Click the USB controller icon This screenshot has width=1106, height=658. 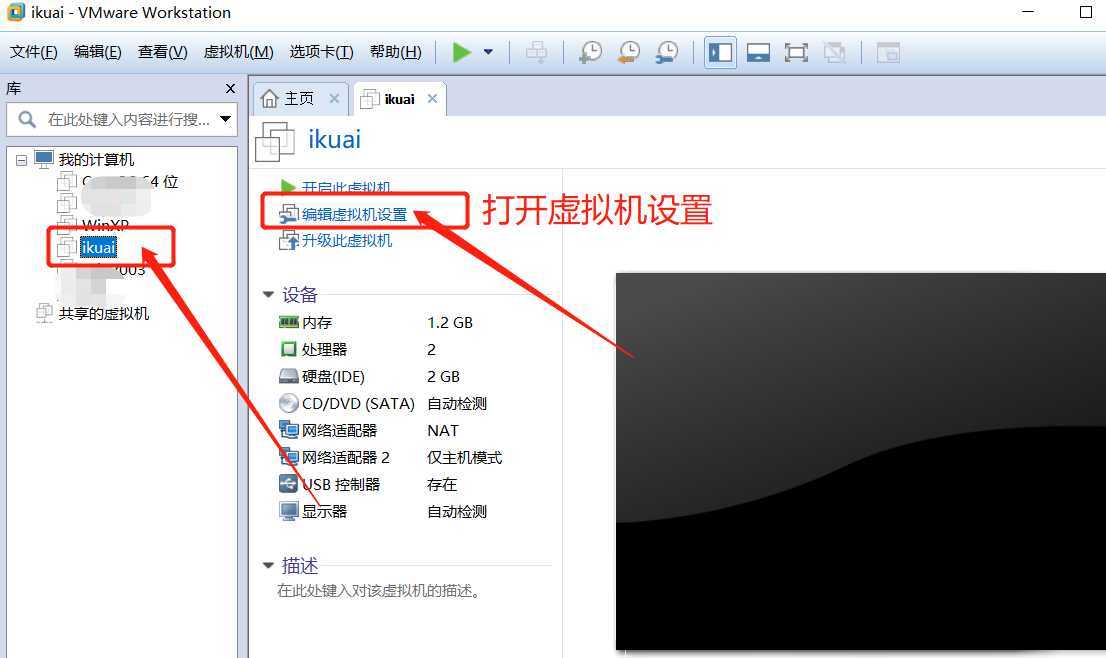pyautogui.click(x=288, y=485)
